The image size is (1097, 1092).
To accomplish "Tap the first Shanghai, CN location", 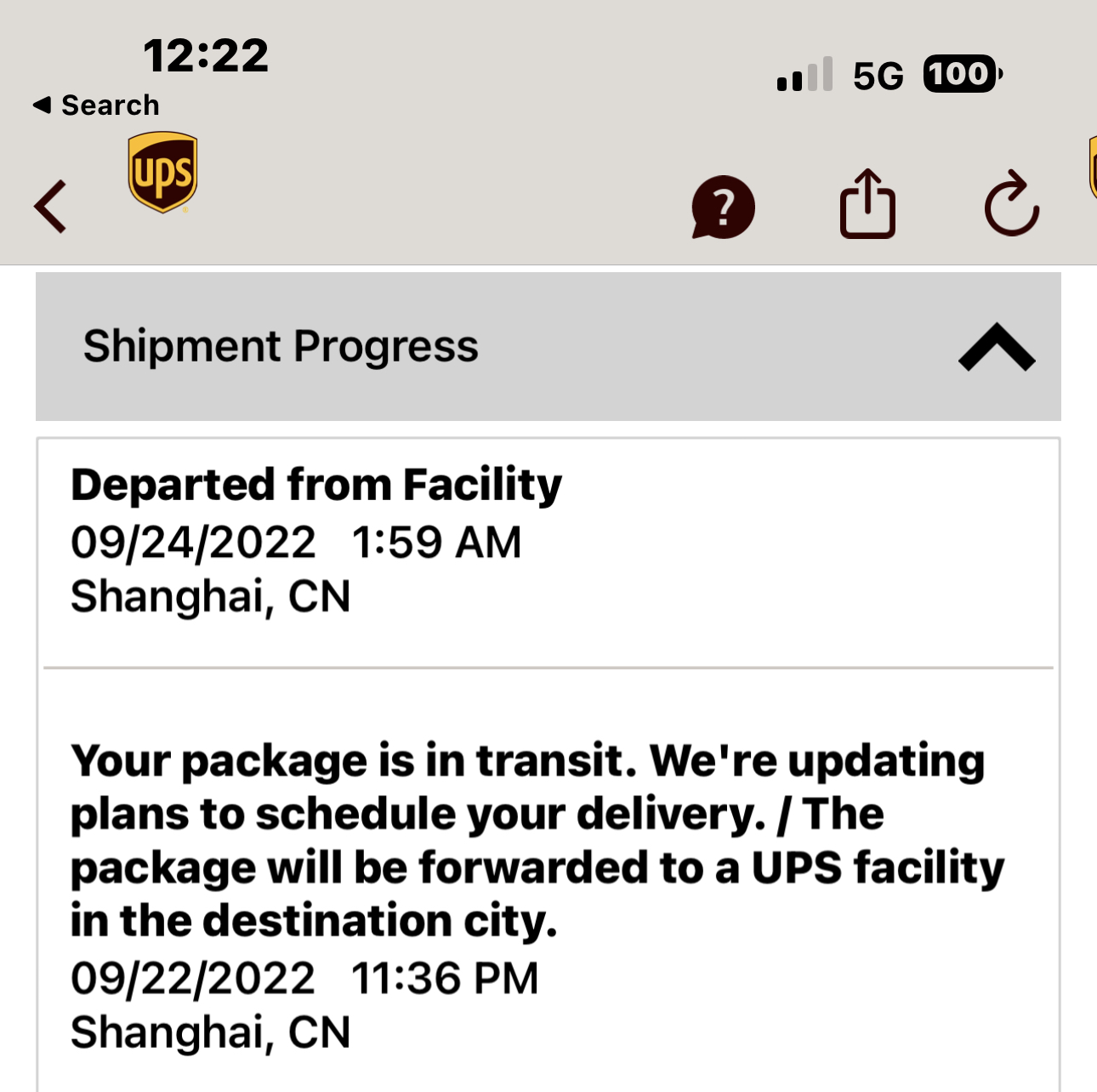I will click(210, 596).
